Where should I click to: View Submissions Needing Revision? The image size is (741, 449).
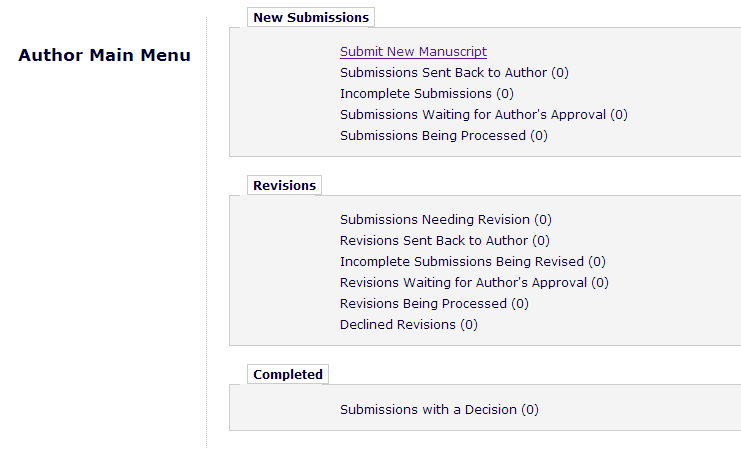445,220
